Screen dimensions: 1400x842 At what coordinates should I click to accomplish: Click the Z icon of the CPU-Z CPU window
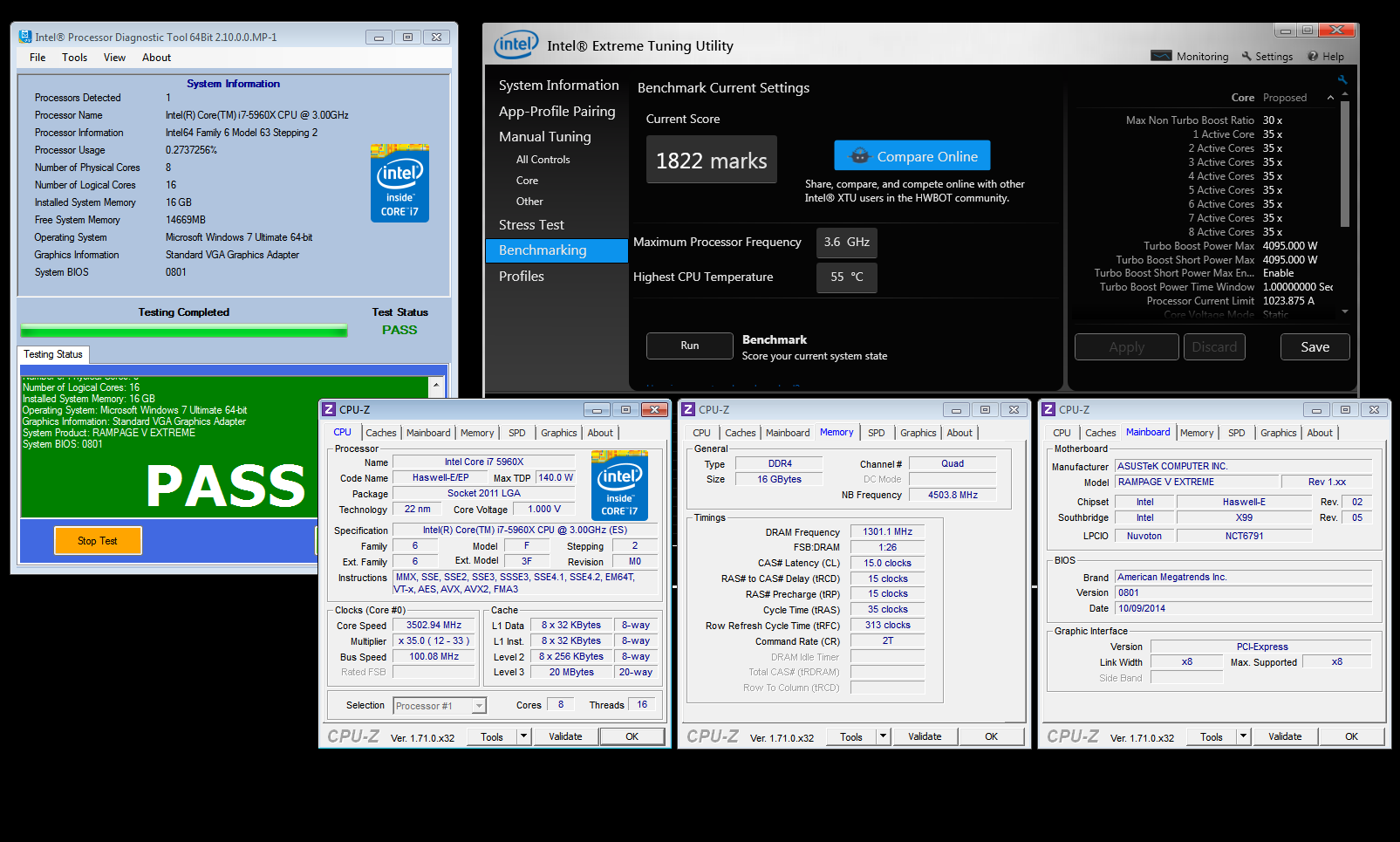[x=329, y=409]
